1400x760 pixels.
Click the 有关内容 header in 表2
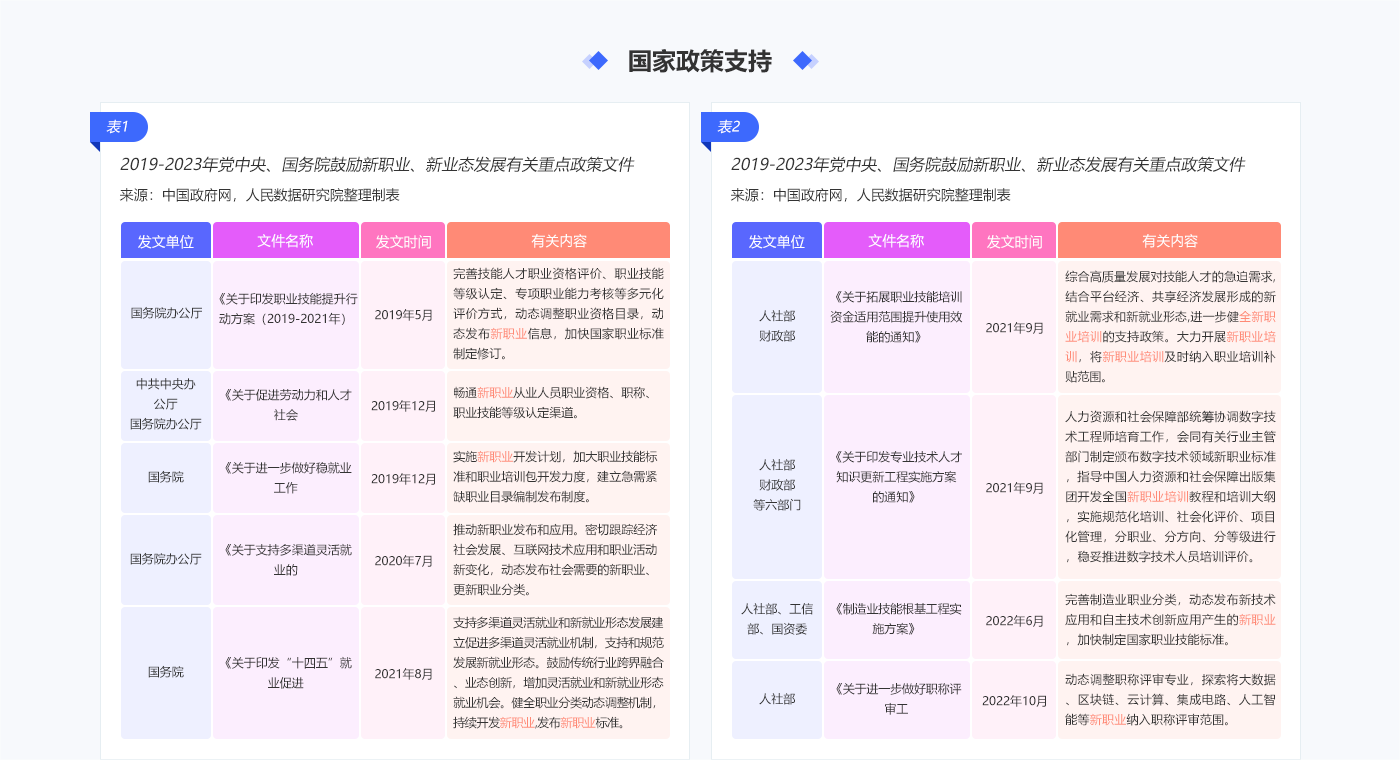1169,240
